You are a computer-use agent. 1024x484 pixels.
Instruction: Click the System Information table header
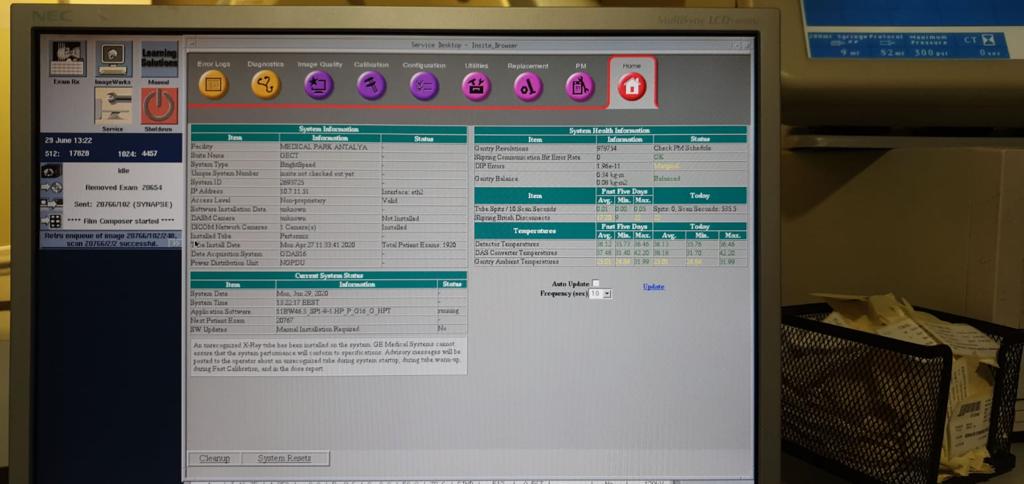tap(328, 129)
